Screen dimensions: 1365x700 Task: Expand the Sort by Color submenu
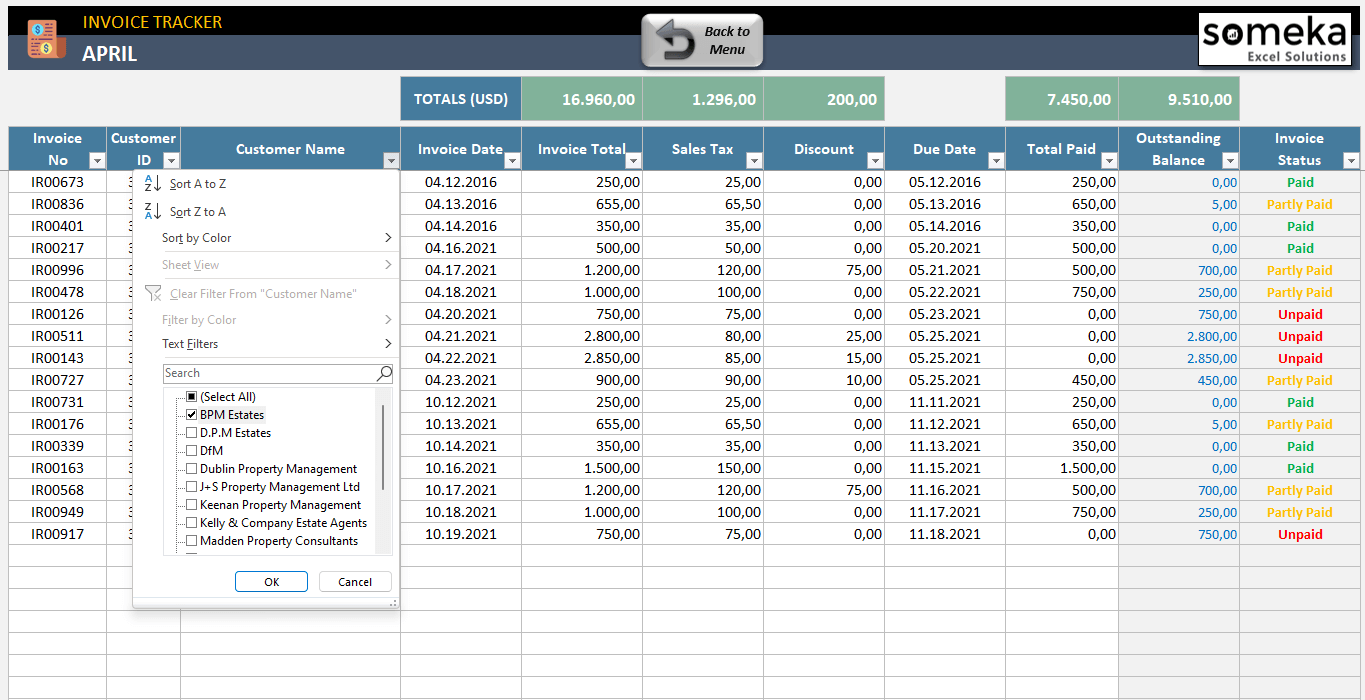click(266, 238)
